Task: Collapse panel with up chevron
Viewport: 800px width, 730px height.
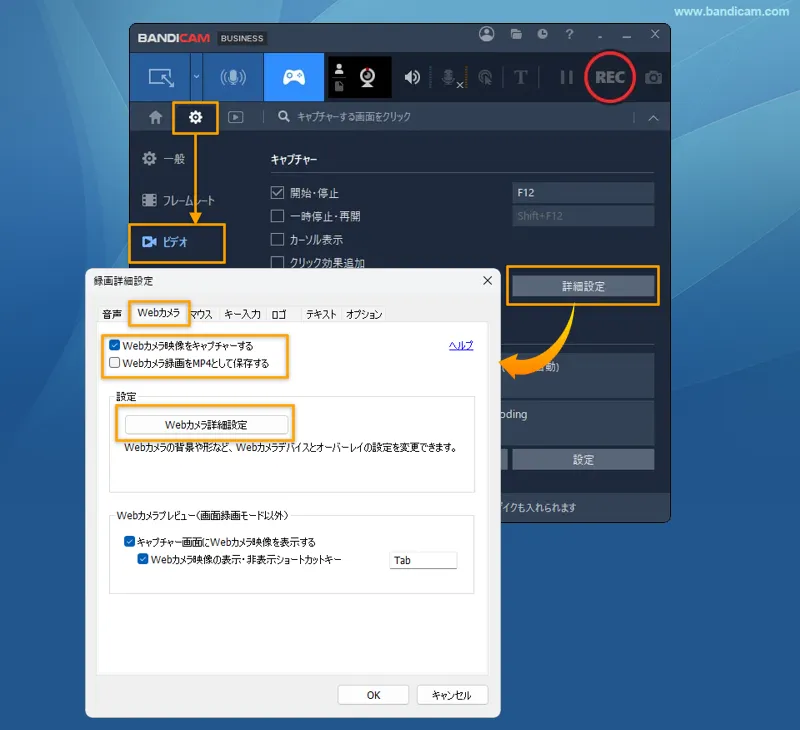Action: (x=653, y=118)
